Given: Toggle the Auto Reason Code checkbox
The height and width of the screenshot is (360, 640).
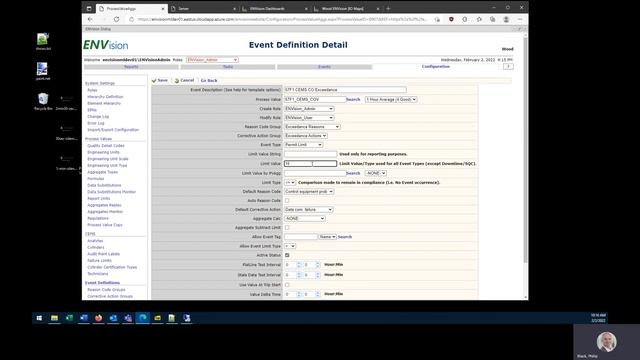Looking at the screenshot, I should (287, 200).
